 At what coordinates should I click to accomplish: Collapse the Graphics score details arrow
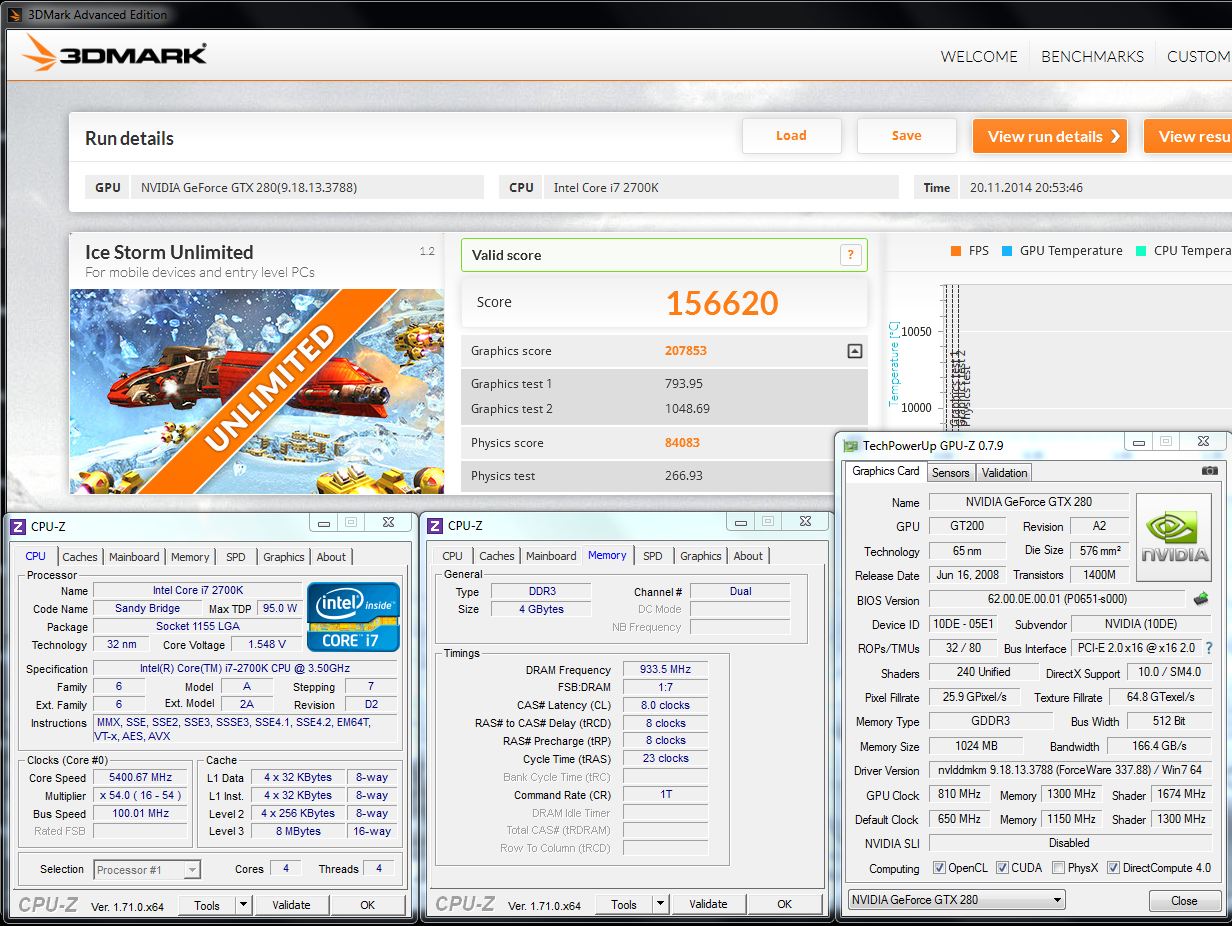tap(854, 351)
